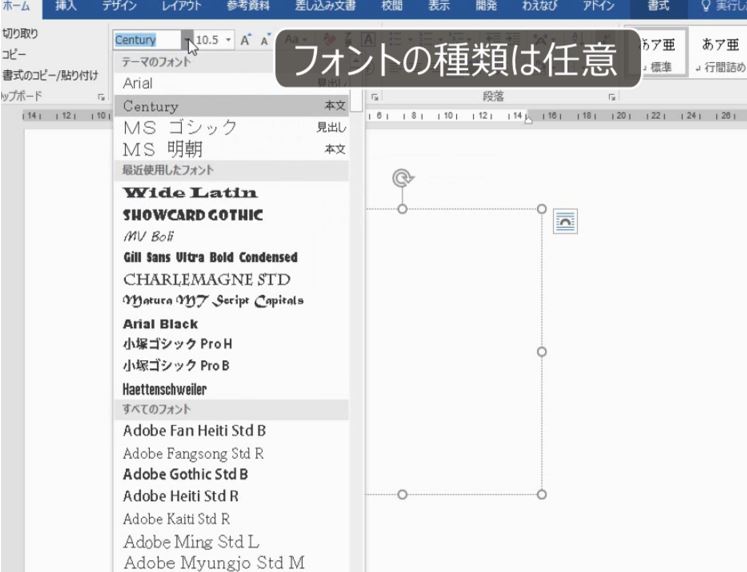Click the コピー (copy) button
Viewport: 747px width, 572px height.
pyautogui.click(x=13, y=54)
